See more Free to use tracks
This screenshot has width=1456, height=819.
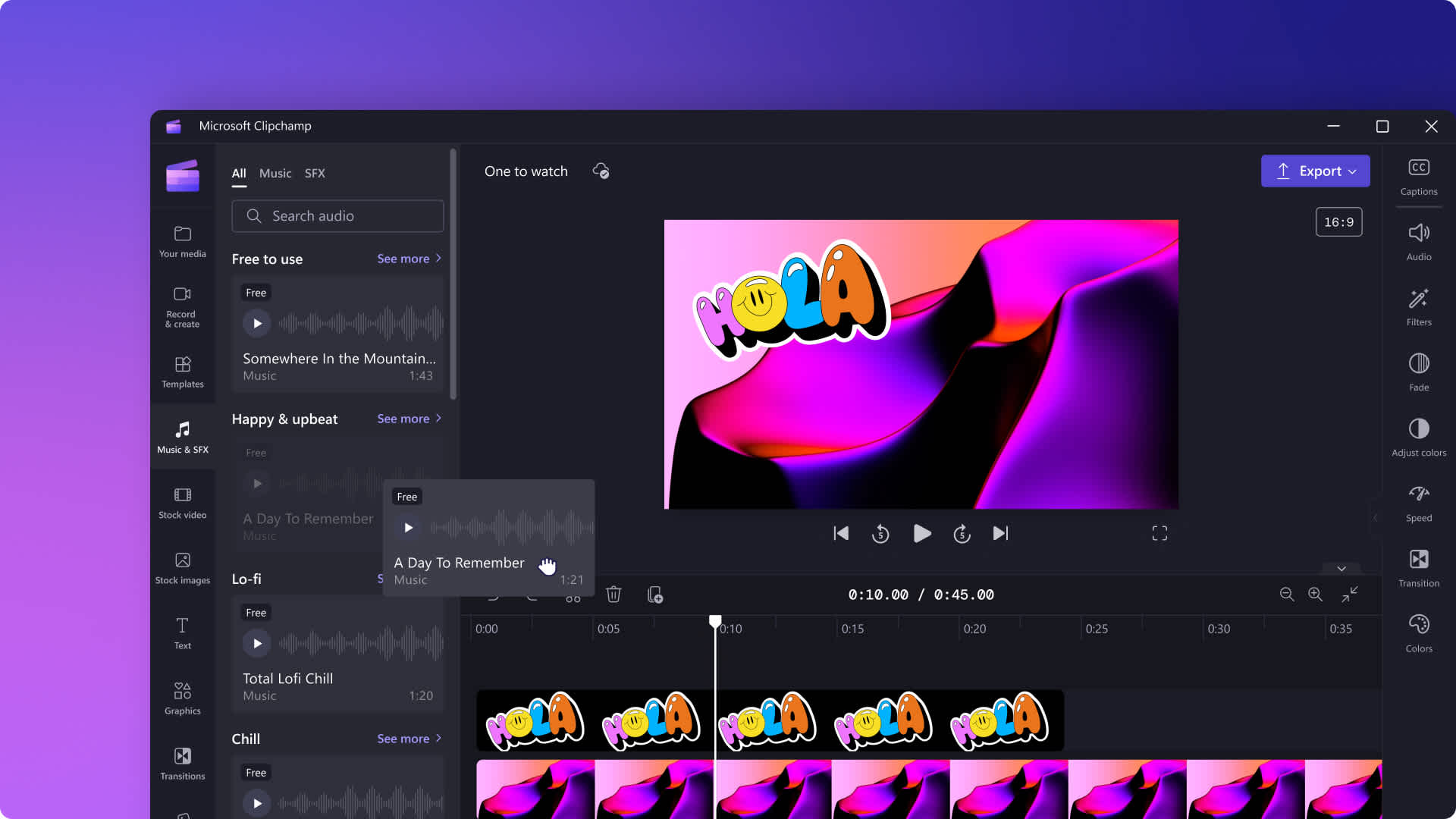(409, 258)
